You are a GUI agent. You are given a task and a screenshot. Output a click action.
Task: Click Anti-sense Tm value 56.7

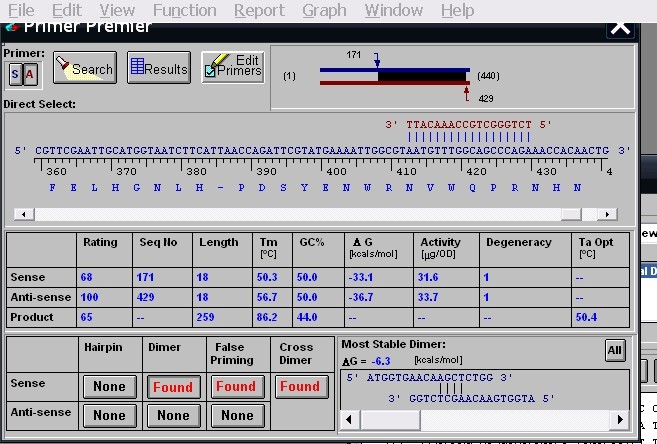pyautogui.click(x=267, y=297)
